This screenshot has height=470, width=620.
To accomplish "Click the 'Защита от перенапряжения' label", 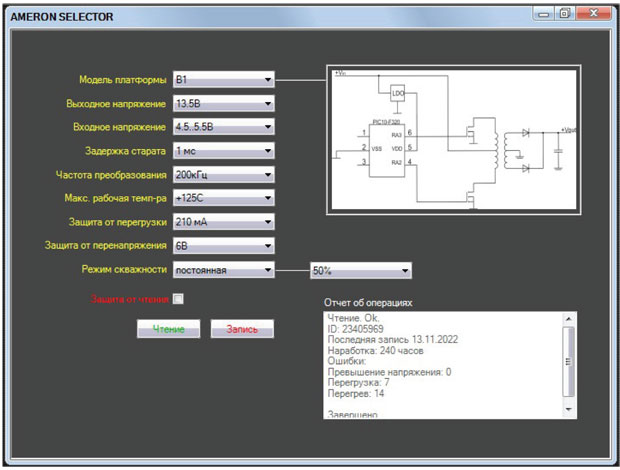I will point(106,245).
